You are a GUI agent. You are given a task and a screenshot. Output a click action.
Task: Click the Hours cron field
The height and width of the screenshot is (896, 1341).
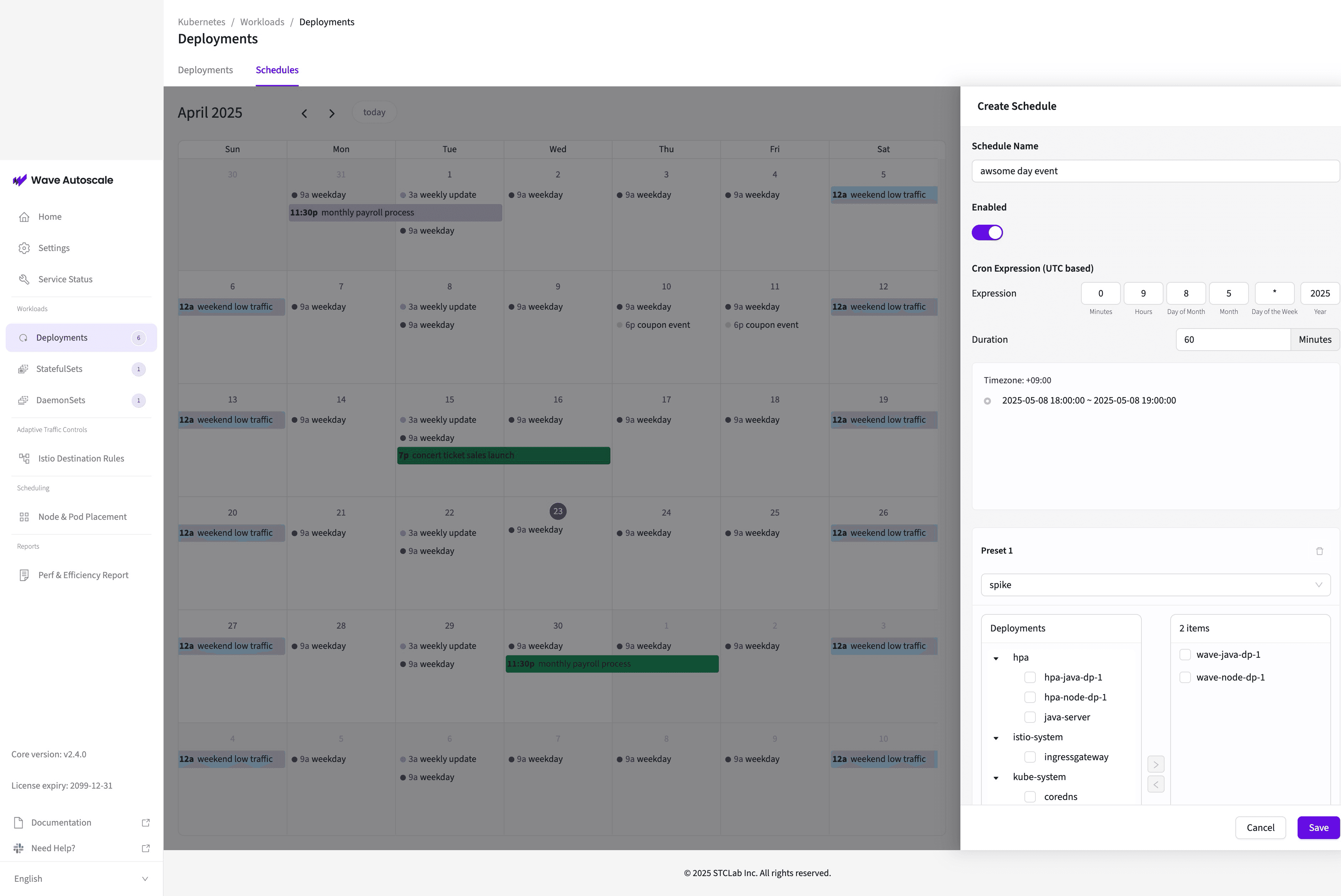1143,293
